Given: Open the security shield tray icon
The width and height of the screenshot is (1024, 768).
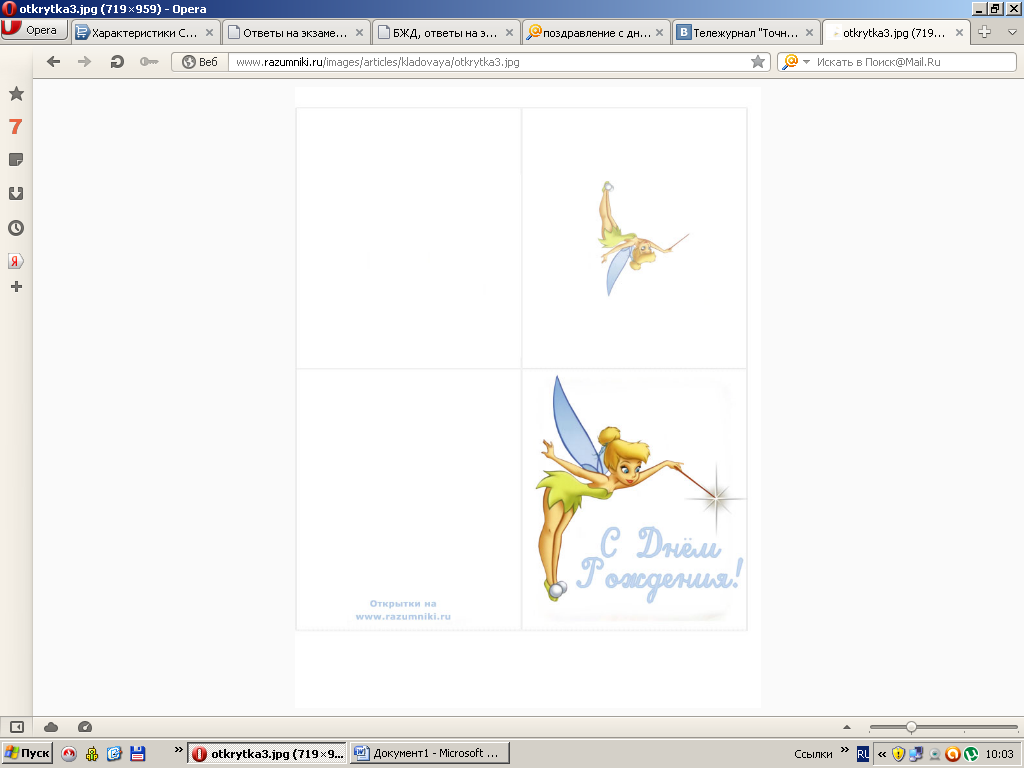Looking at the screenshot, I should coord(899,754).
